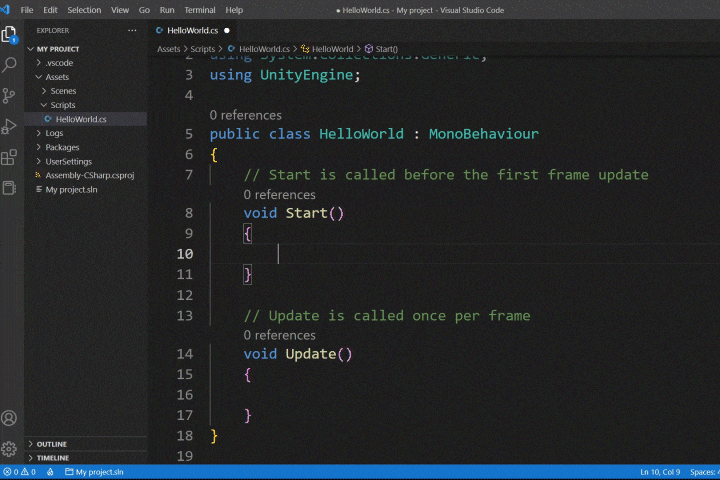Click Scripts in the breadcrumb path

(x=202, y=49)
